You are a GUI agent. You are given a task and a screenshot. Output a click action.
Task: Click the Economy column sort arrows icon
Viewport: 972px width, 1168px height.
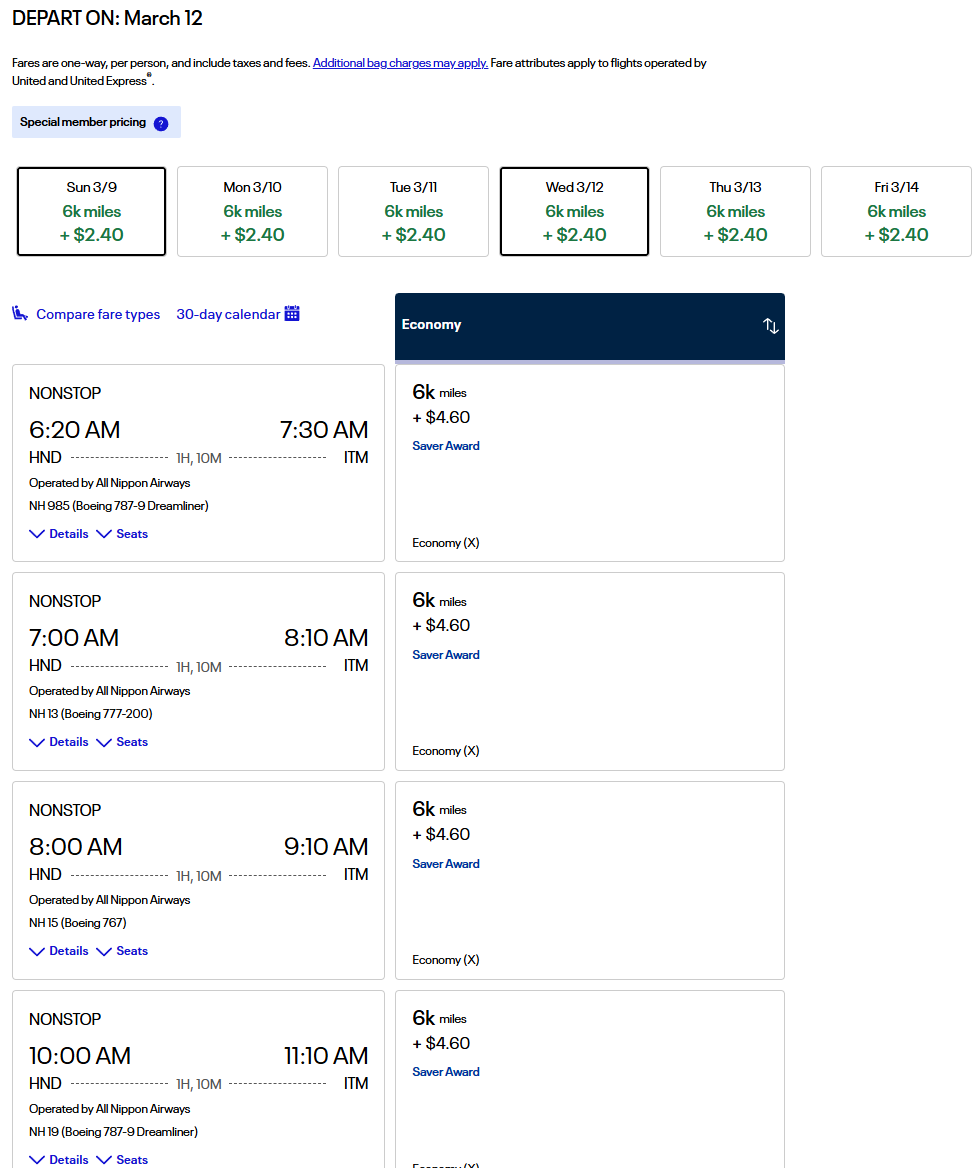pyautogui.click(x=770, y=326)
